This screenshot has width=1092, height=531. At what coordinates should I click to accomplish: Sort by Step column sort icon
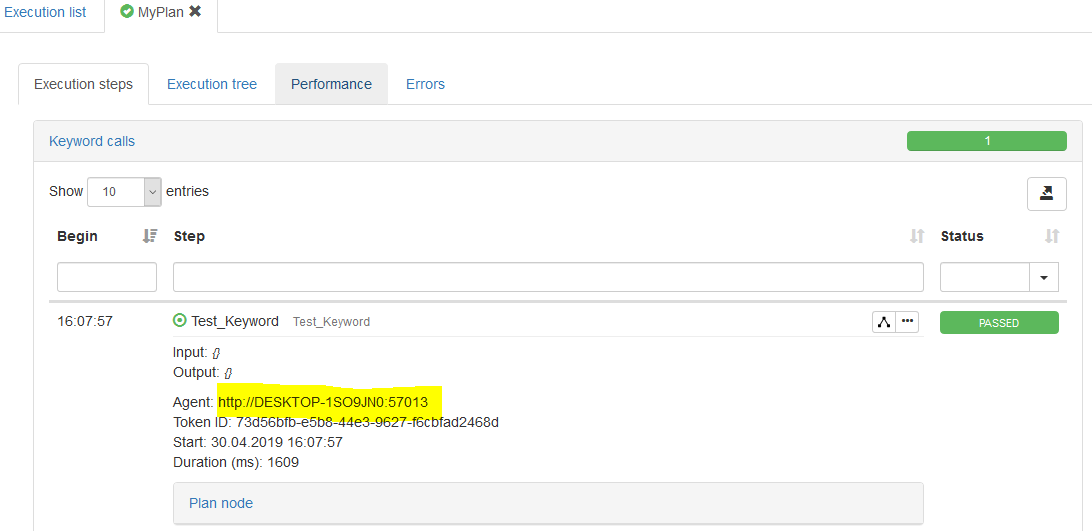tap(917, 236)
